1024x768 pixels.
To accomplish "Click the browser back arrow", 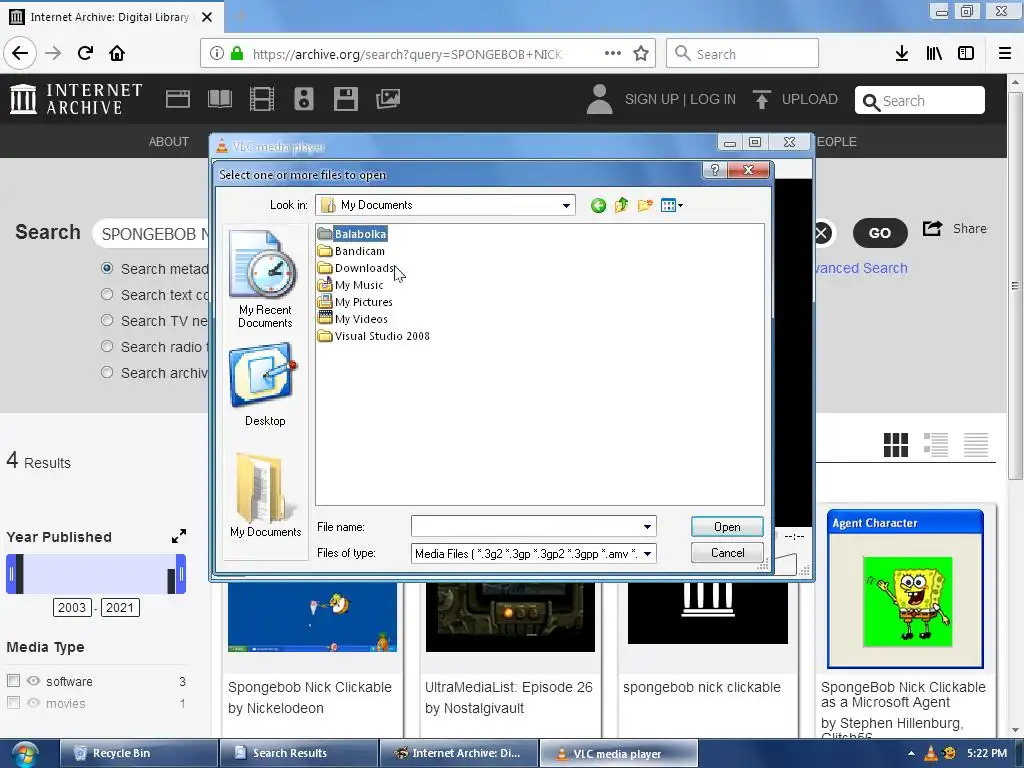I will click(20, 53).
